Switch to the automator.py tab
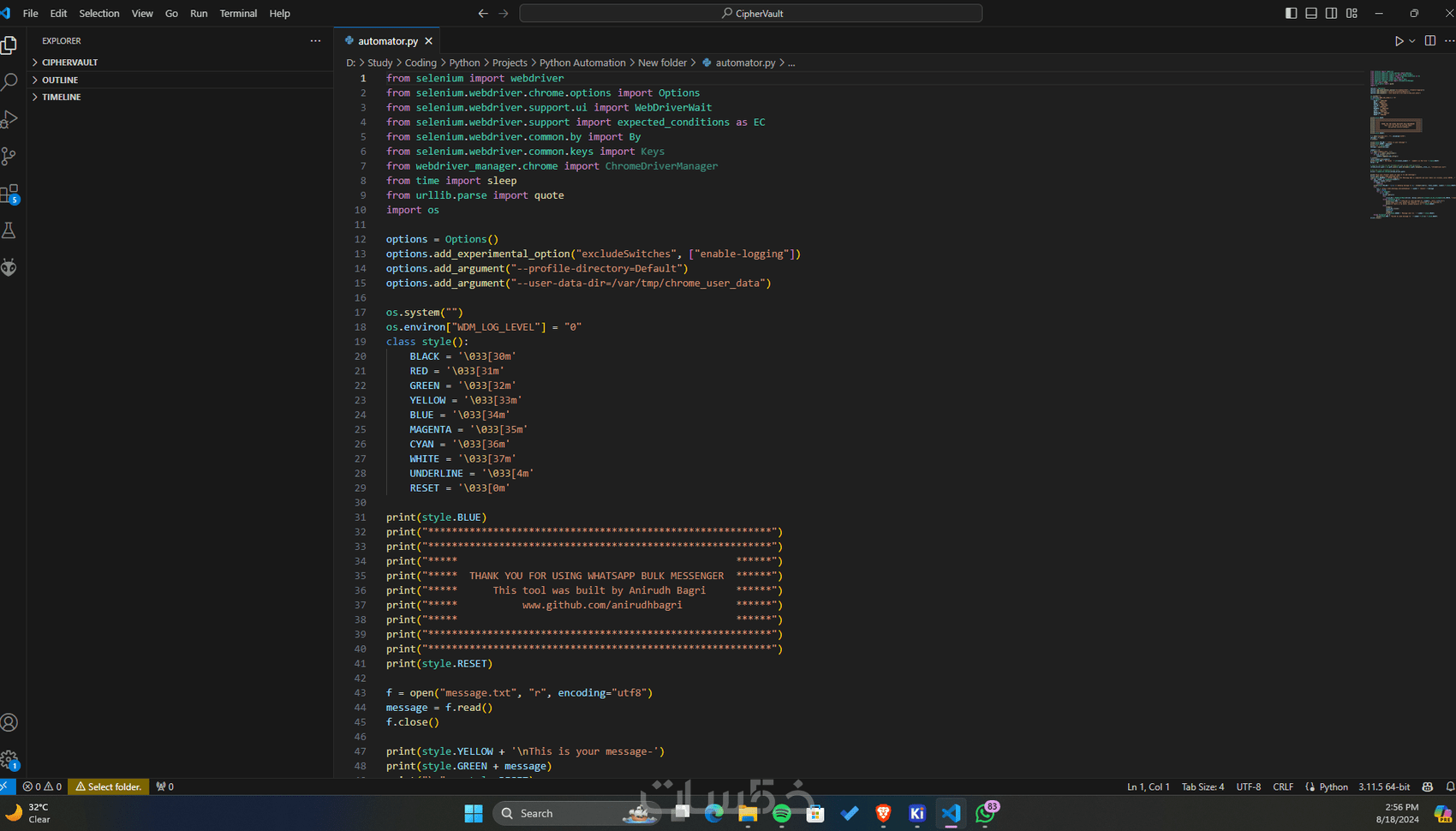The image size is (1456, 831). (387, 41)
